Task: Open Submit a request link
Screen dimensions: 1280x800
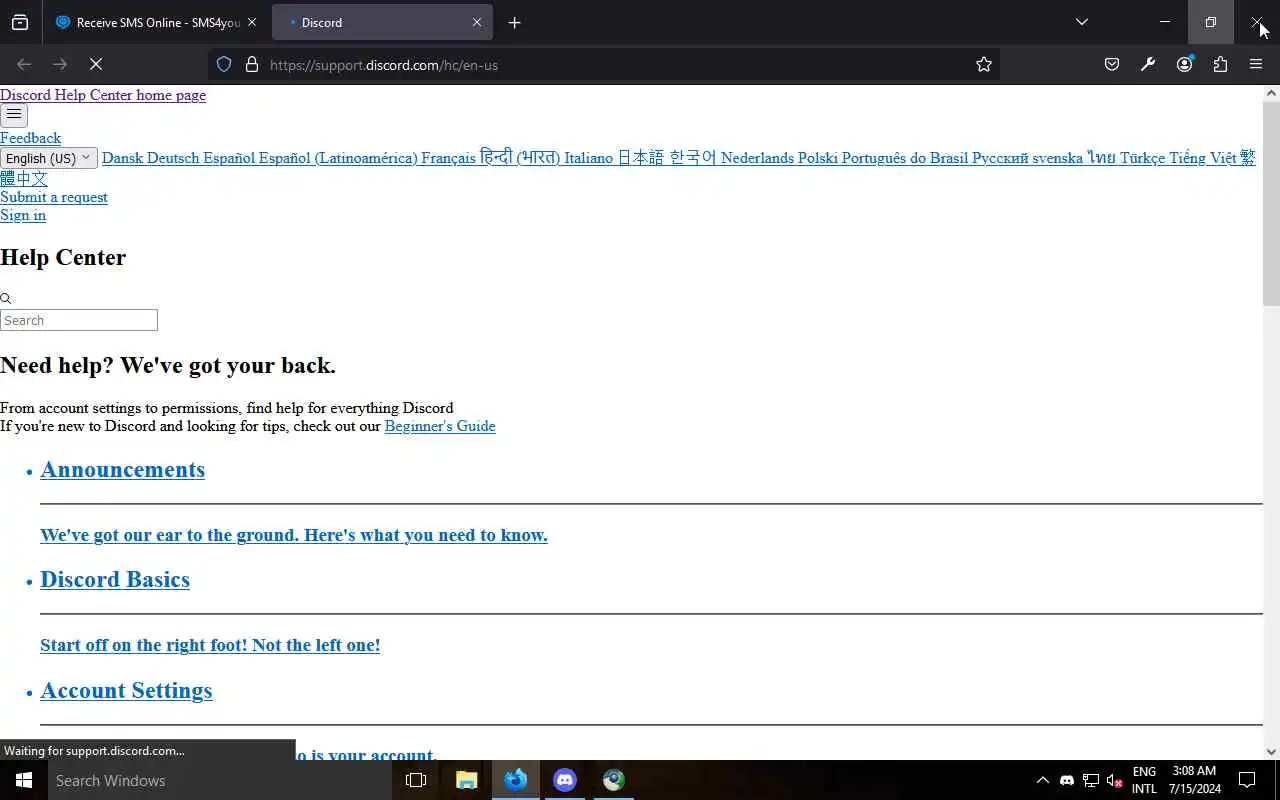Action: [x=54, y=197]
